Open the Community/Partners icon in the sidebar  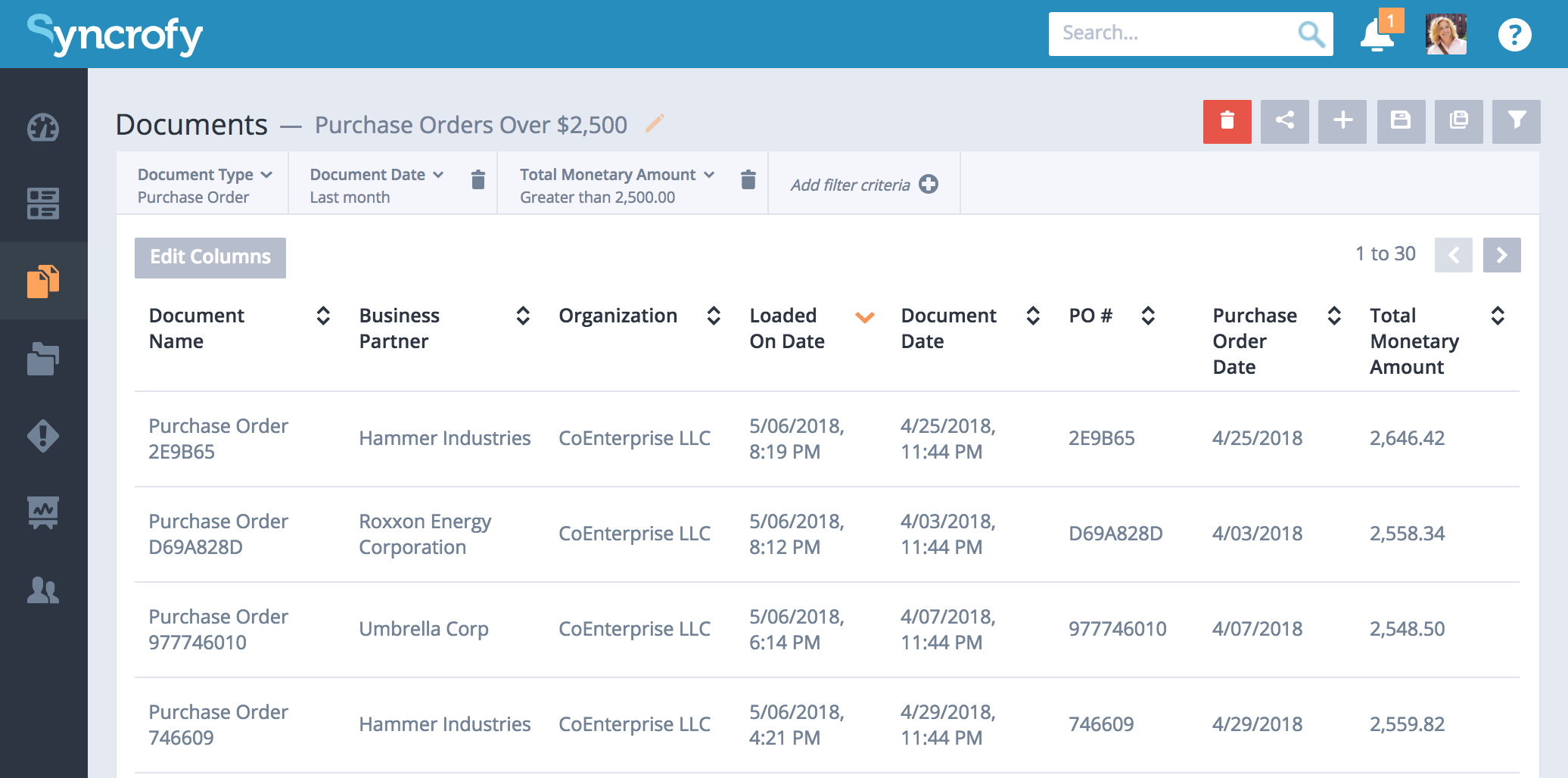click(43, 590)
